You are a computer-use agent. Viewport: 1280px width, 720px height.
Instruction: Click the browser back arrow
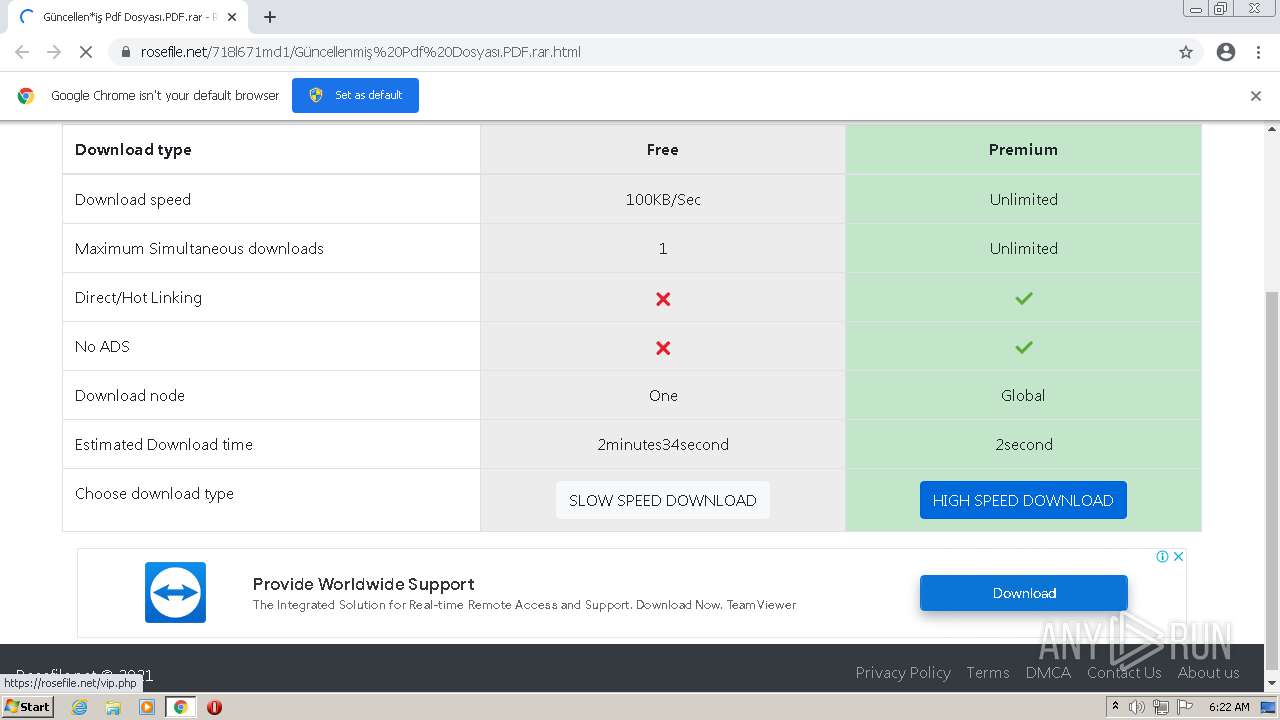point(22,52)
